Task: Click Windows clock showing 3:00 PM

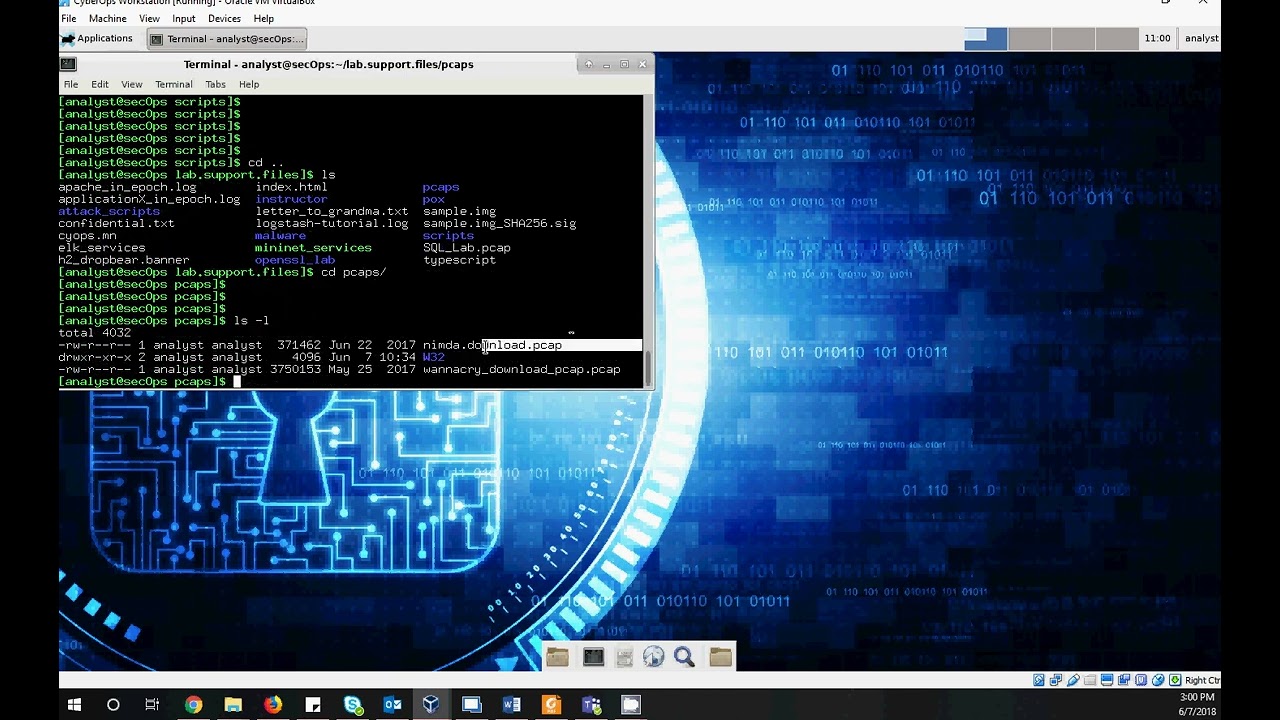Action: coord(1196,697)
